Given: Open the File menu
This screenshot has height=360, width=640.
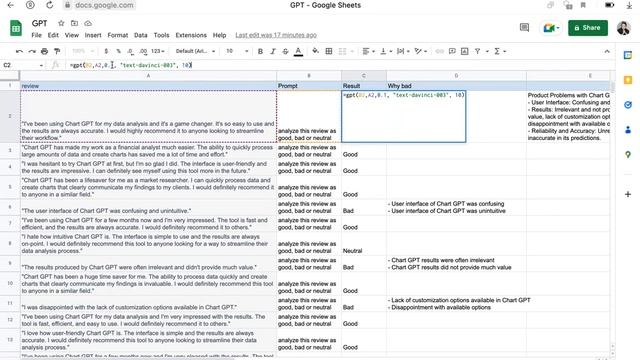Looking at the screenshot, I should (36, 36).
